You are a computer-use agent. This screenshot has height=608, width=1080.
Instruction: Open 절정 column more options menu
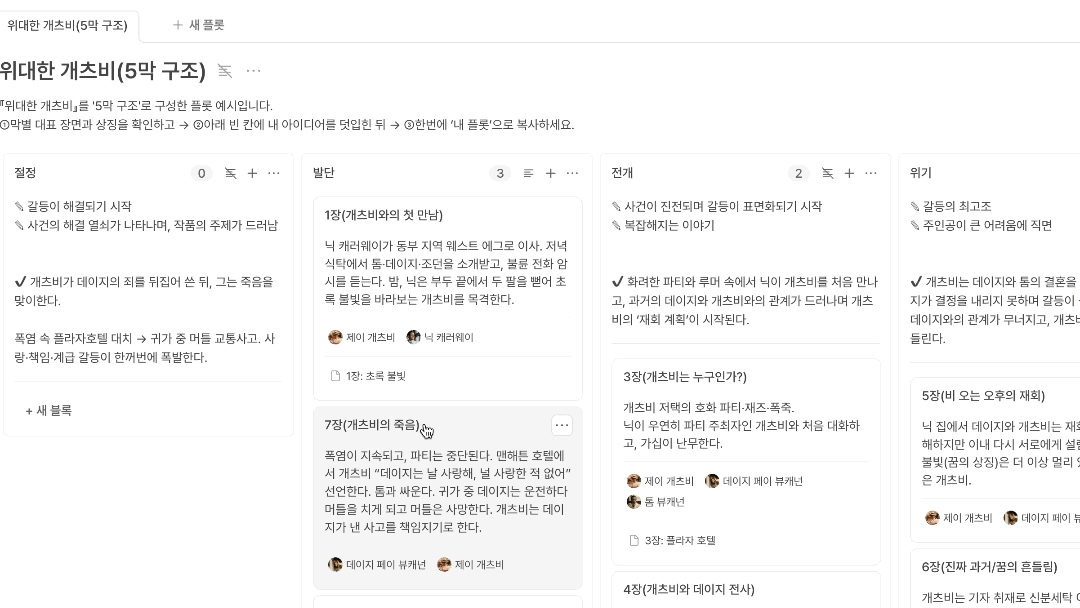coord(273,174)
